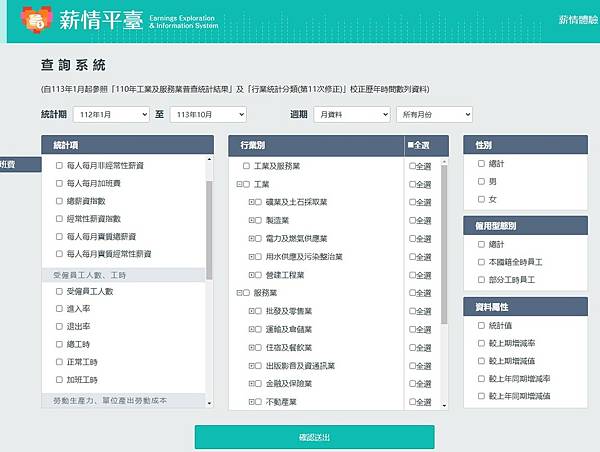The height and width of the screenshot is (452, 600).
Task: Check 總計 under 性別
Action: click(x=481, y=163)
